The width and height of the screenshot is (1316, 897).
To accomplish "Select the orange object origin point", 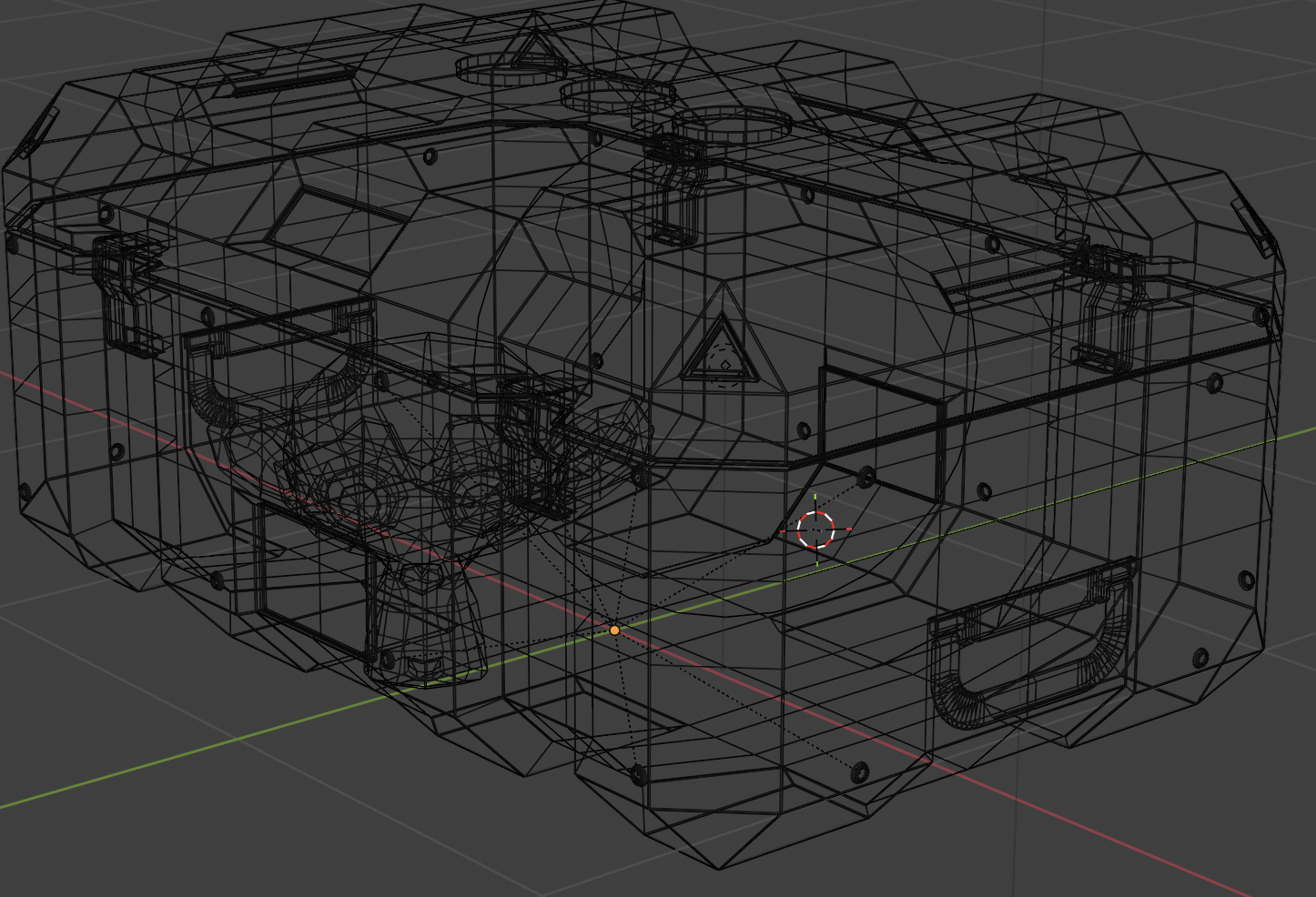I will coord(616,629).
